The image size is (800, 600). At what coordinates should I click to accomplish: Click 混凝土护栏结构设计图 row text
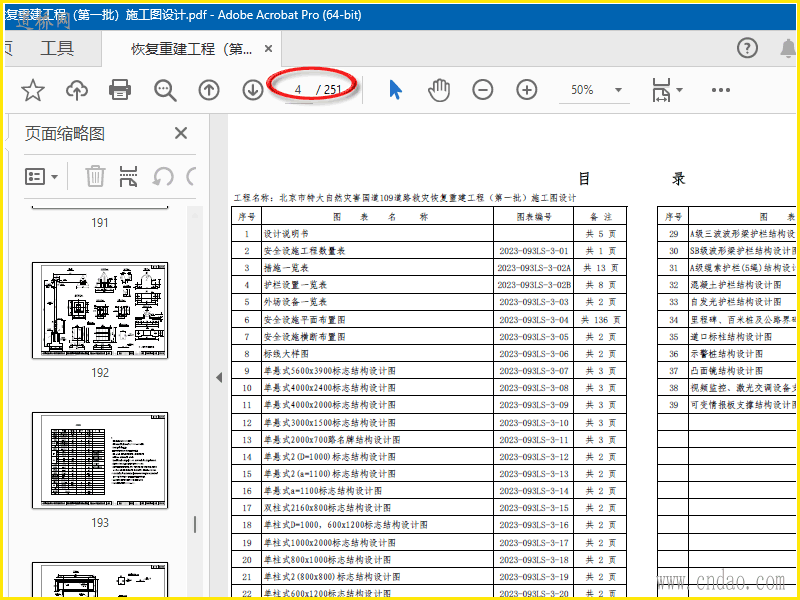pos(736,285)
